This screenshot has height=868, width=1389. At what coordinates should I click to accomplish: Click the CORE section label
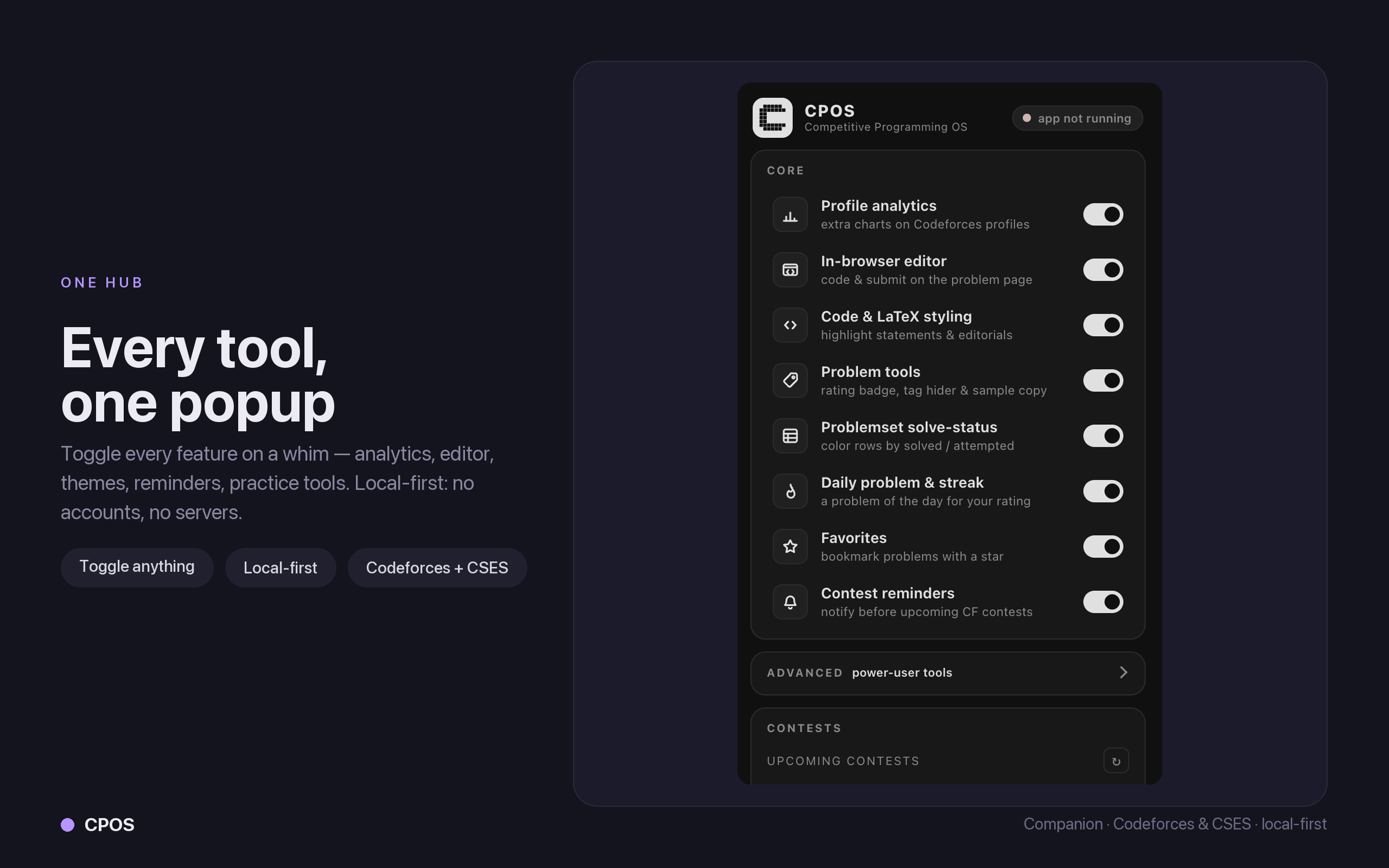point(785,170)
